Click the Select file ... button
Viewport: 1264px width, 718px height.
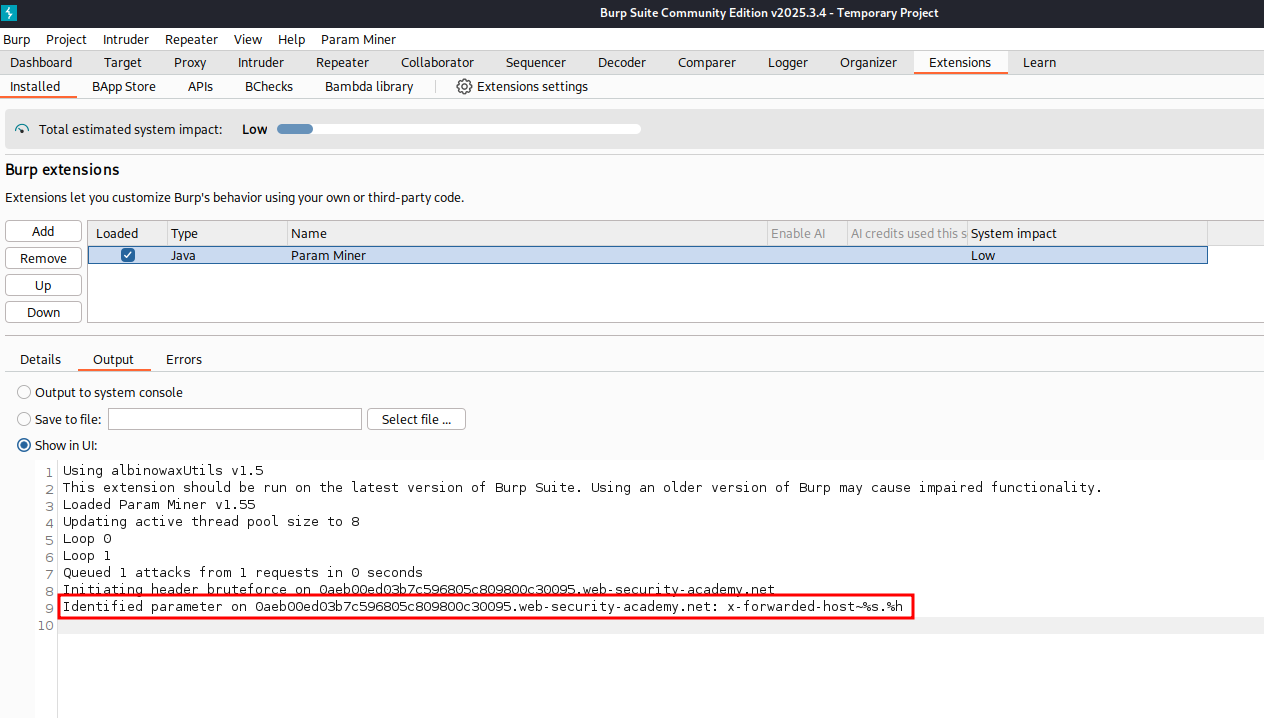pos(416,420)
